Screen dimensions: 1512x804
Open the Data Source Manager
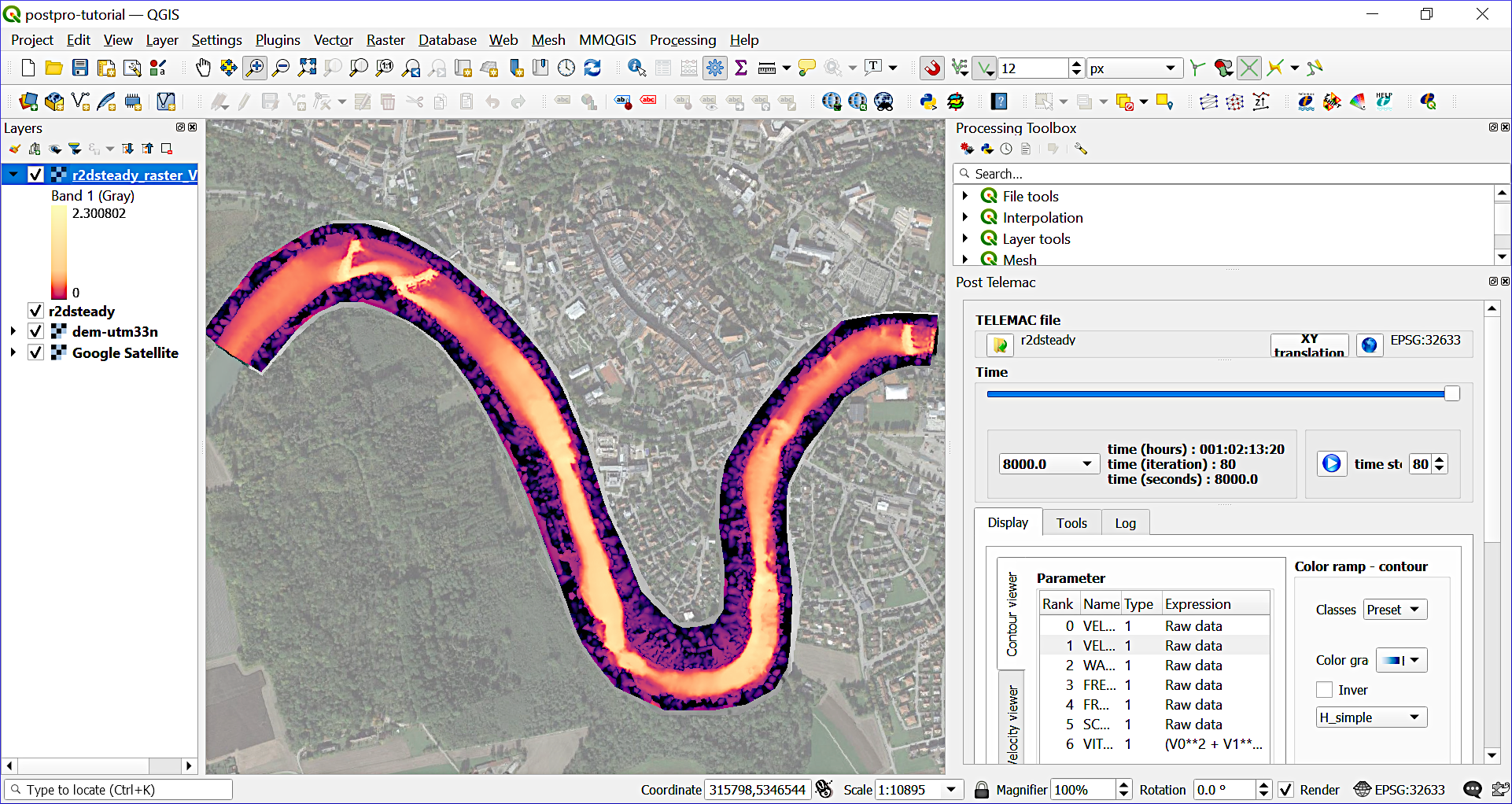coord(28,101)
